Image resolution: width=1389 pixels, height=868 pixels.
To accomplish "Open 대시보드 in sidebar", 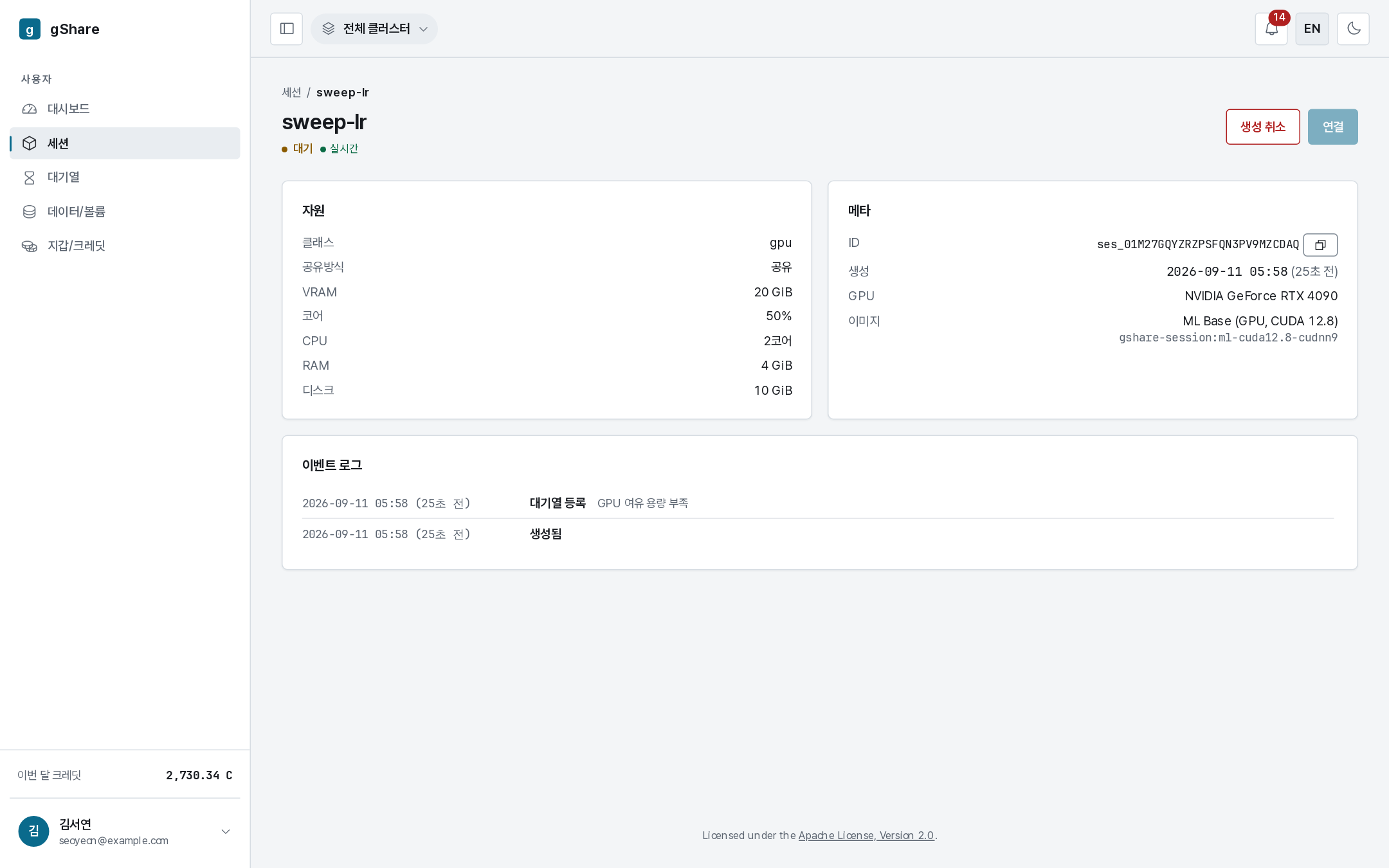I will pos(125,109).
